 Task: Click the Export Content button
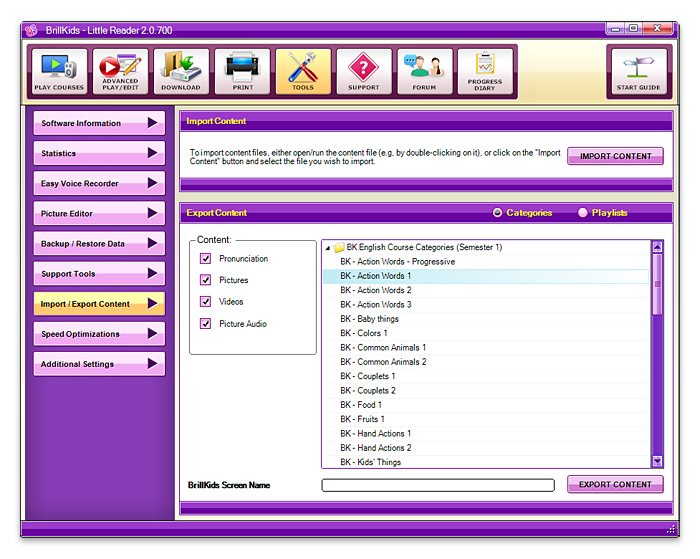(615, 484)
